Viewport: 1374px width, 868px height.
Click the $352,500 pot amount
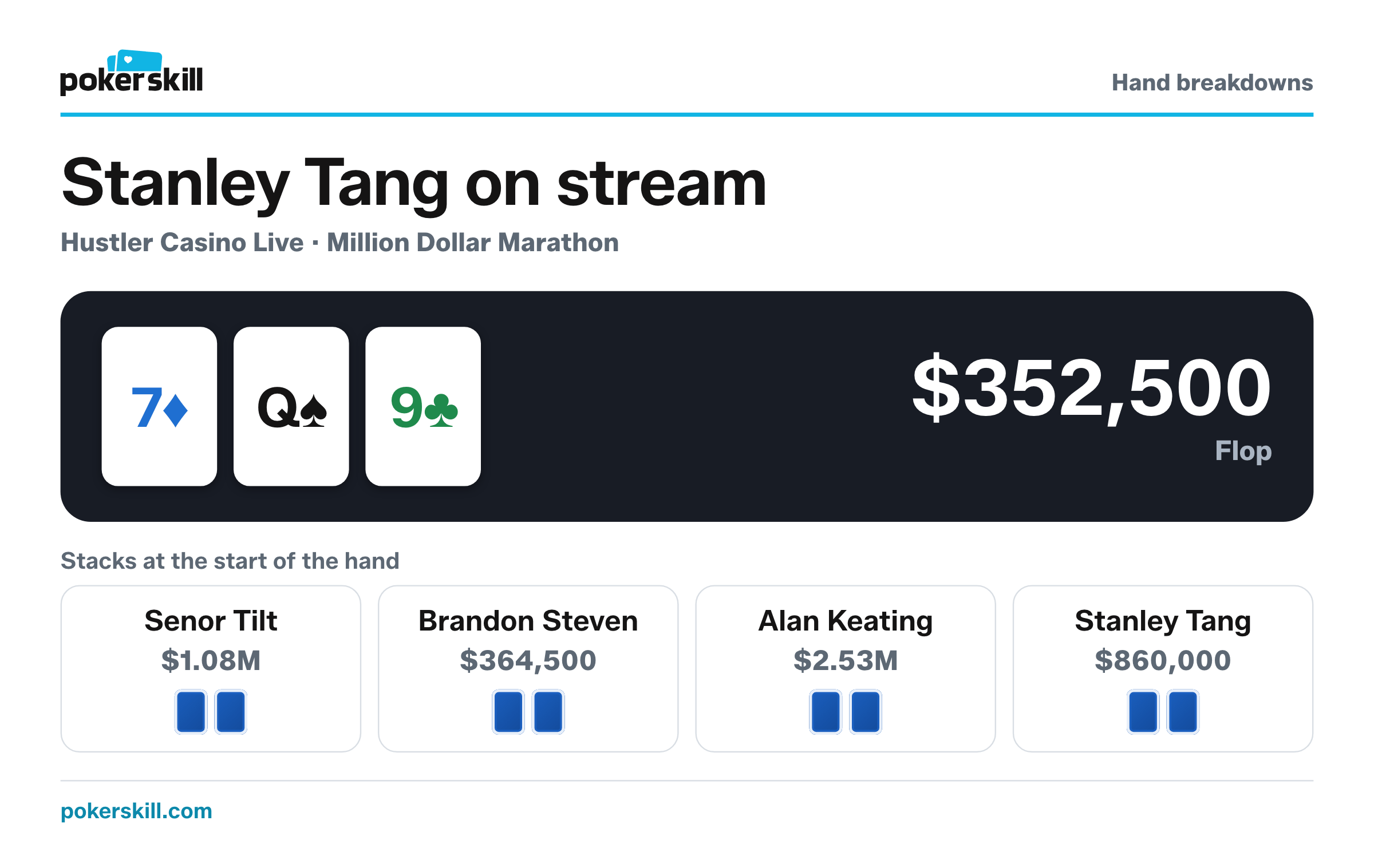pos(1092,388)
